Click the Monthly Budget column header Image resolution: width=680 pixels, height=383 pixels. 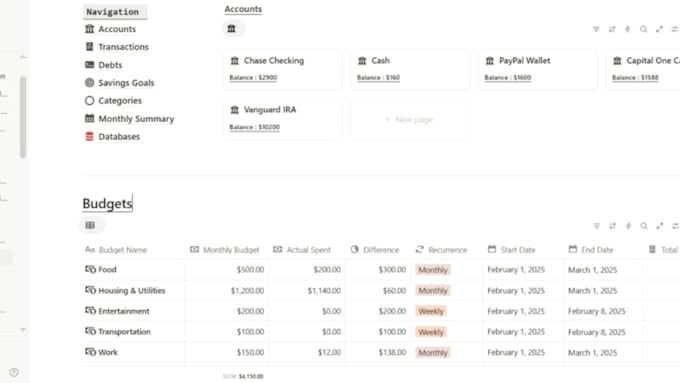(x=226, y=250)
